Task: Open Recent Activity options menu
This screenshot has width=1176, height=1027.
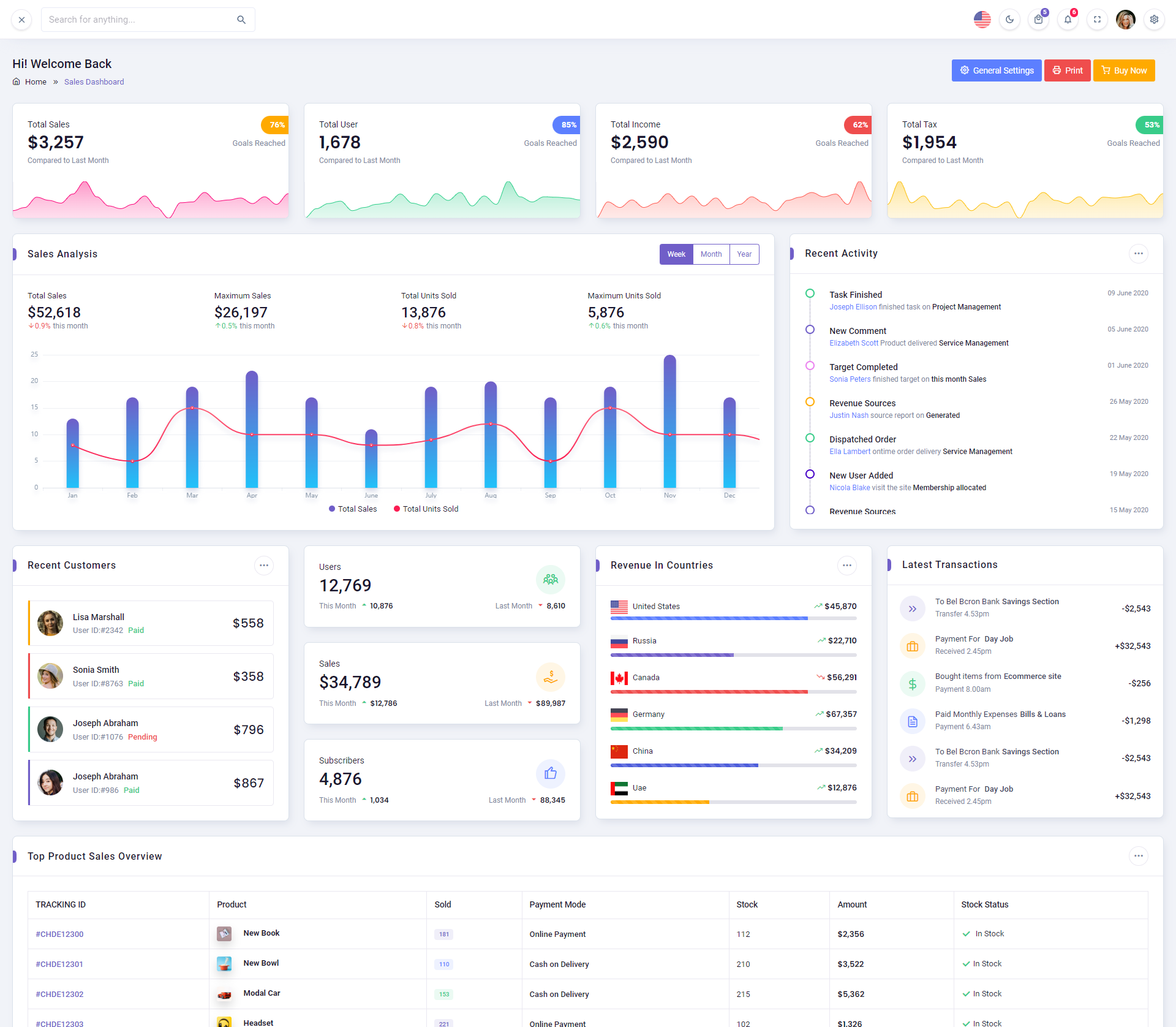Action: (x=1138, y=254)
